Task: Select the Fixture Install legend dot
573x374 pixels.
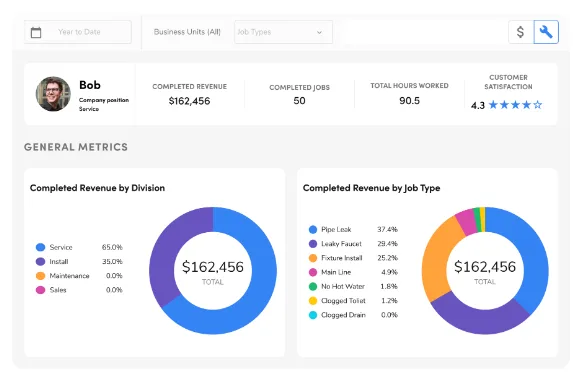Action: pyautogui.click(x=313, y=258)
